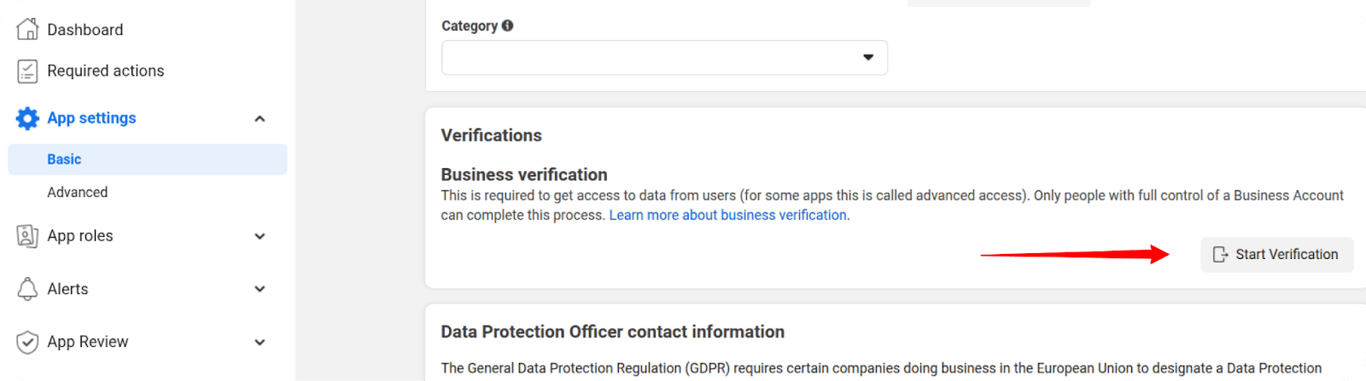Expand the App roles chevron
1366x381 pixels.
260,237
